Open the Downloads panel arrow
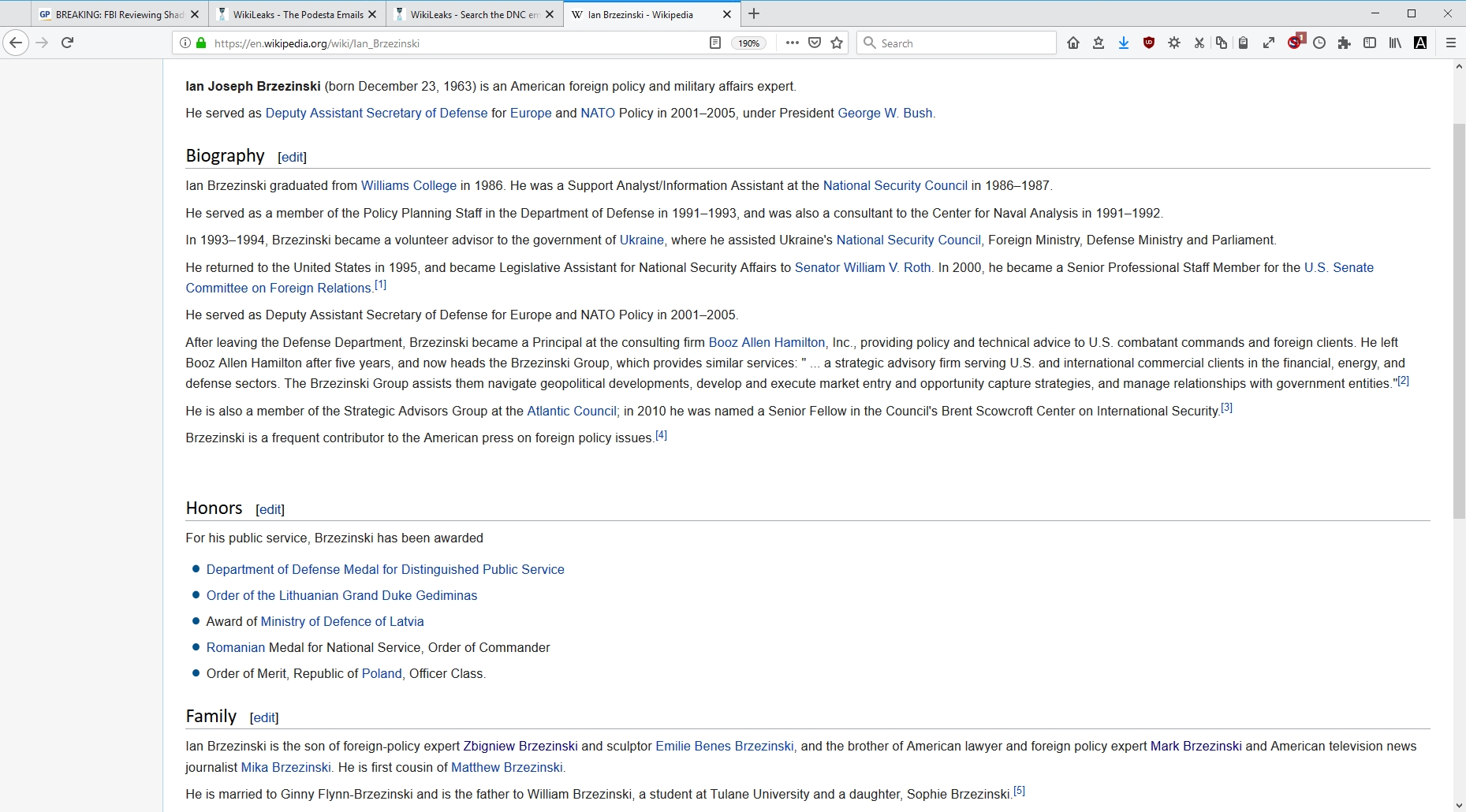Screen dimensions: 1466x812 (x=1124, y=43)
